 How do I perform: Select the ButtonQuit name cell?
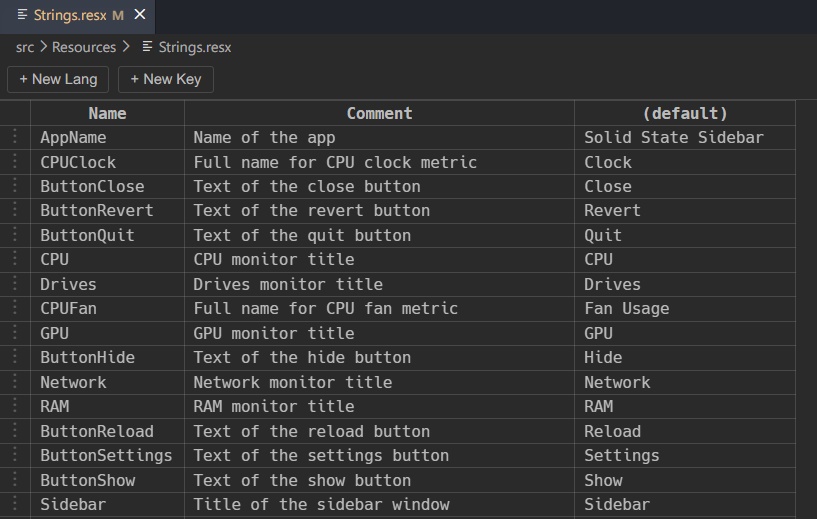(x=107, y=236)
